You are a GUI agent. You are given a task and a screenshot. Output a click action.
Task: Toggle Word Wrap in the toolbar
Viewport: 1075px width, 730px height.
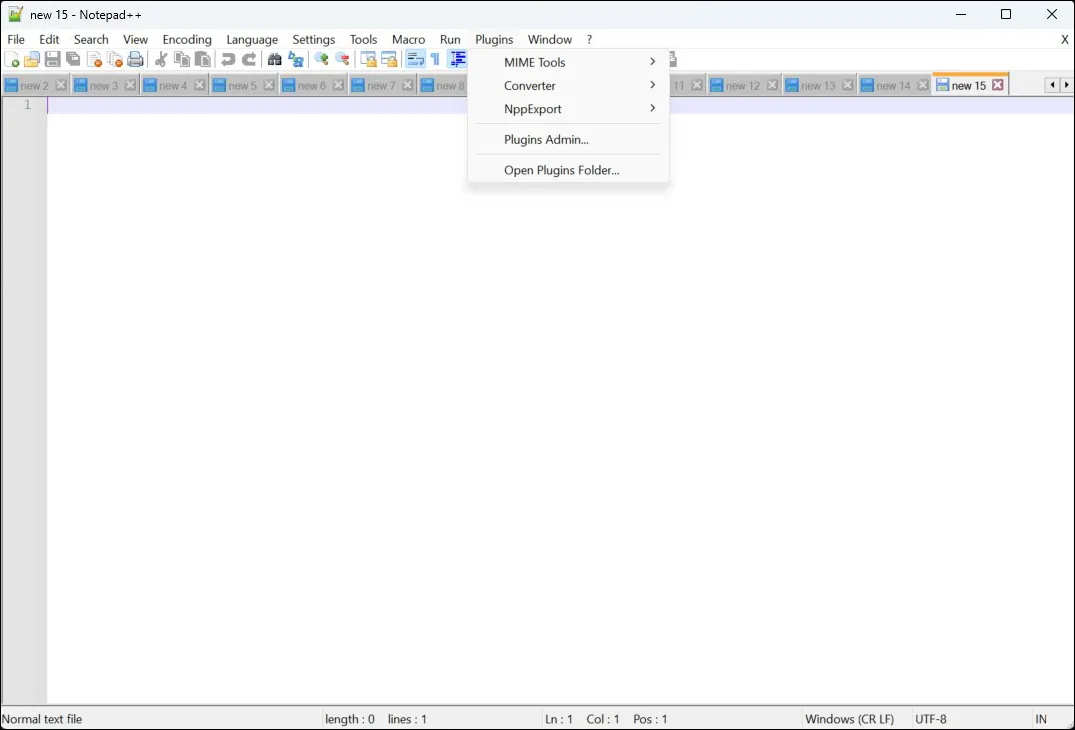(415, 60)
